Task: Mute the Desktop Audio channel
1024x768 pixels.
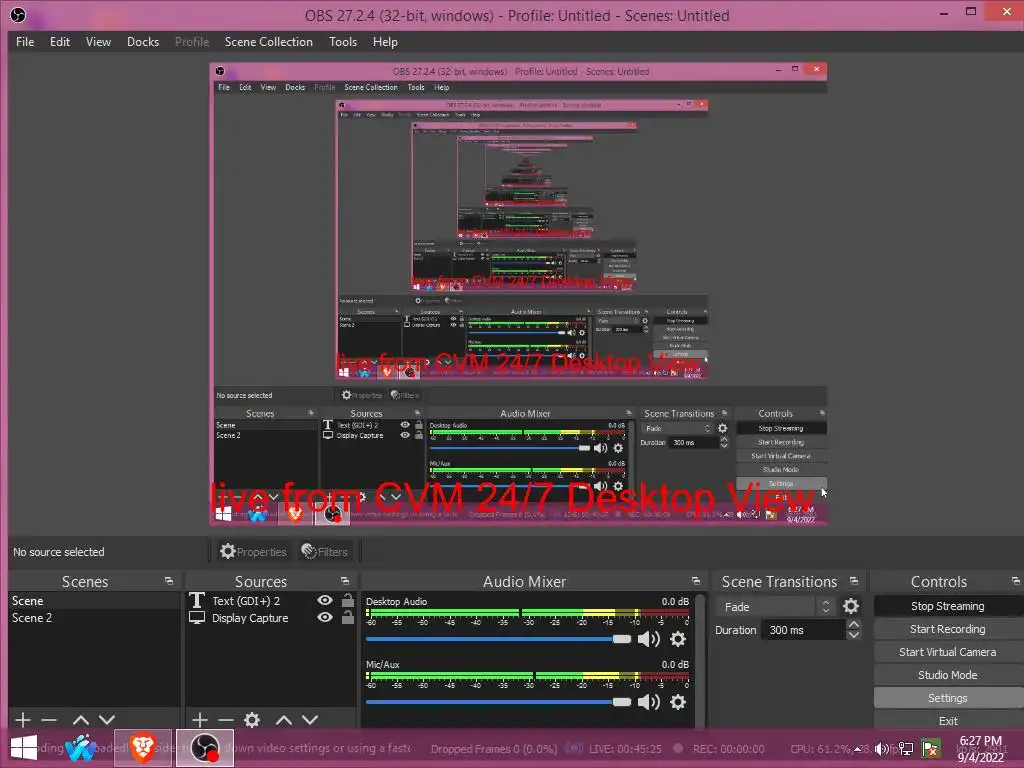Action: click(x=648, y=639)
